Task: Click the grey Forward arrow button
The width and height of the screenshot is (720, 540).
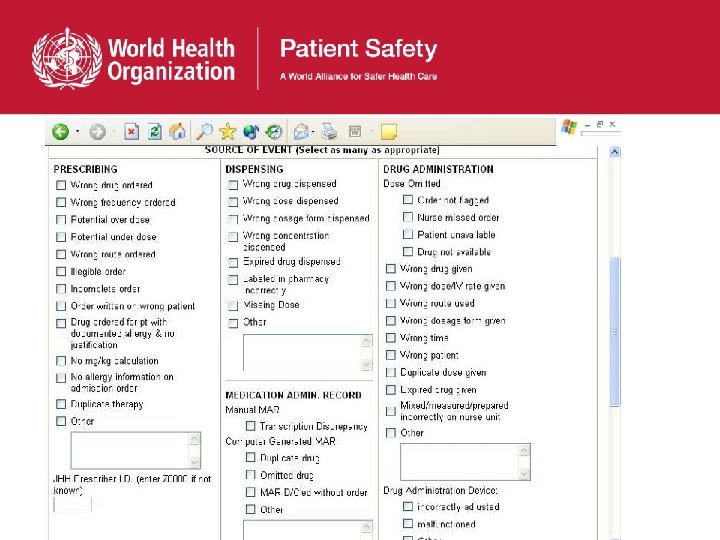Action: point(97,132)
